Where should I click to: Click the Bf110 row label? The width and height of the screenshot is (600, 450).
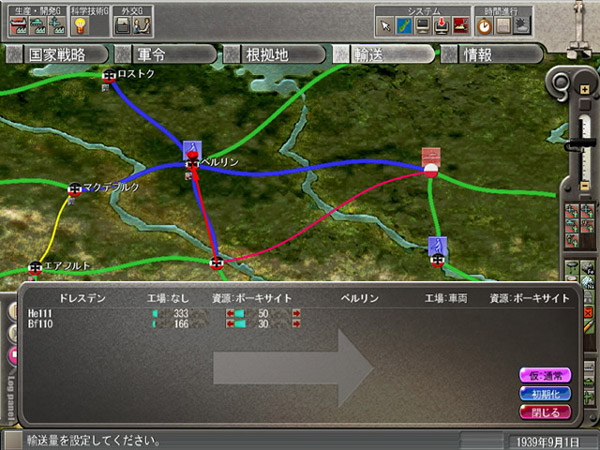(x=40, y=324)
